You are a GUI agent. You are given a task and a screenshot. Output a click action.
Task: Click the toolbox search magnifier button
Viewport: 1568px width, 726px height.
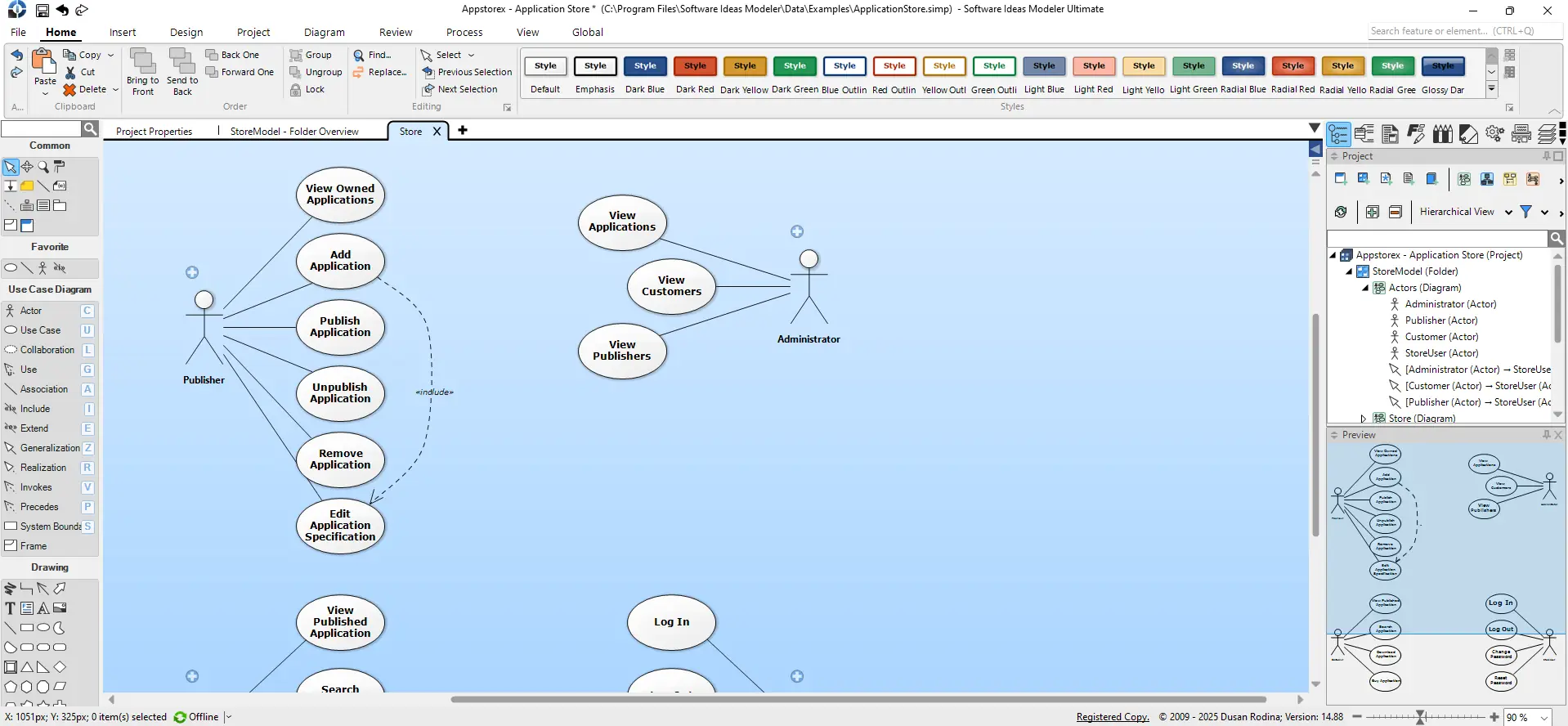[x=90, y=128]
